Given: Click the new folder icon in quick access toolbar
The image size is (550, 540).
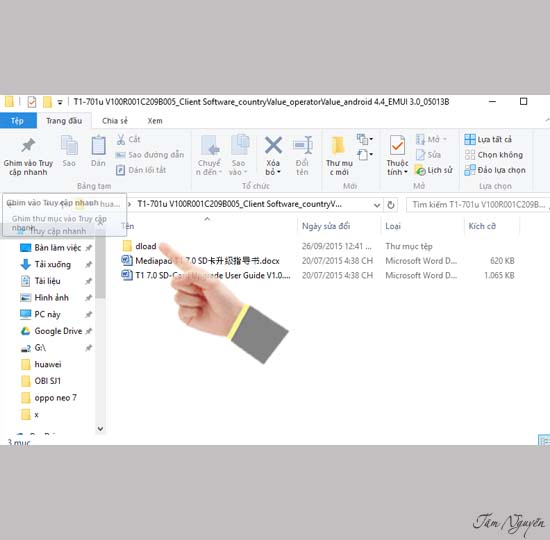Looking at the screenshot, I should (x=47, y=102).
